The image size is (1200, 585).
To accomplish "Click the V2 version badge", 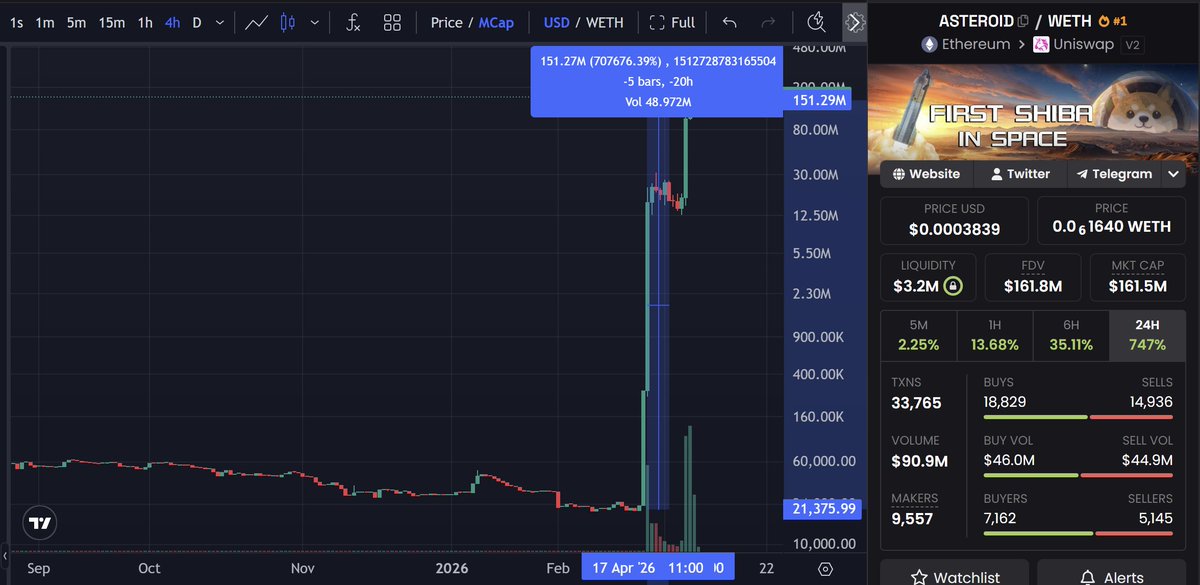I will pyautogui.click(x=1132, y=45).
